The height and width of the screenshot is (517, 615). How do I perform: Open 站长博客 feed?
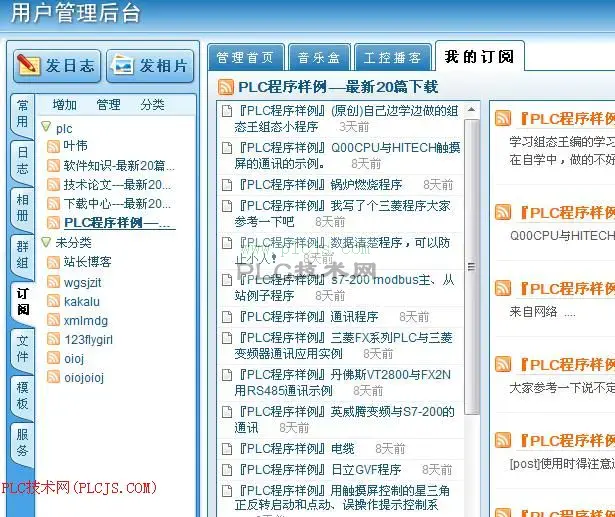pos(87,262)
